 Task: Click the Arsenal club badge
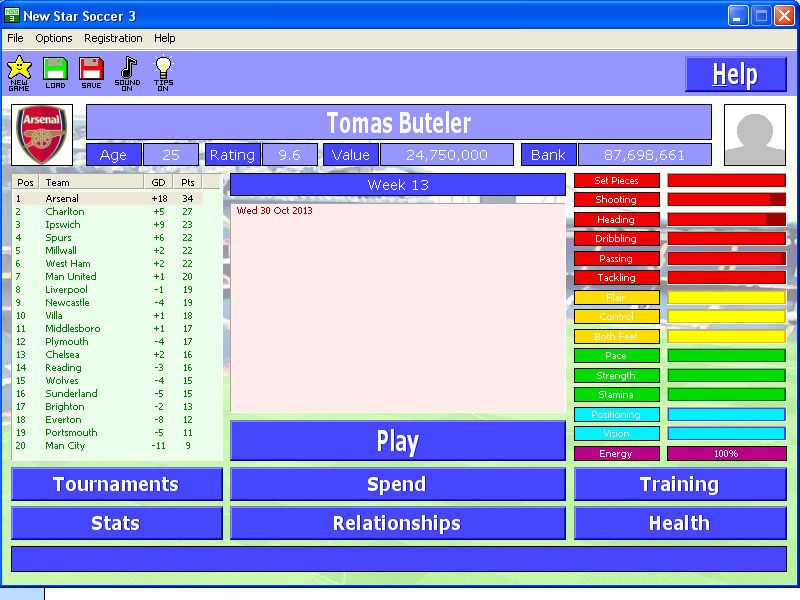pyautogui.click(x=43, y=135)
